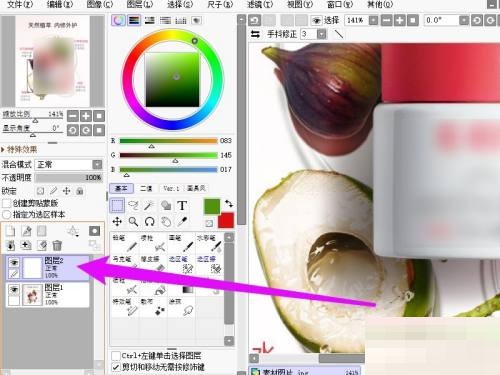Select layer 图层1 in layer list
Screen dimensions: 500x375
tap(48, 294)
